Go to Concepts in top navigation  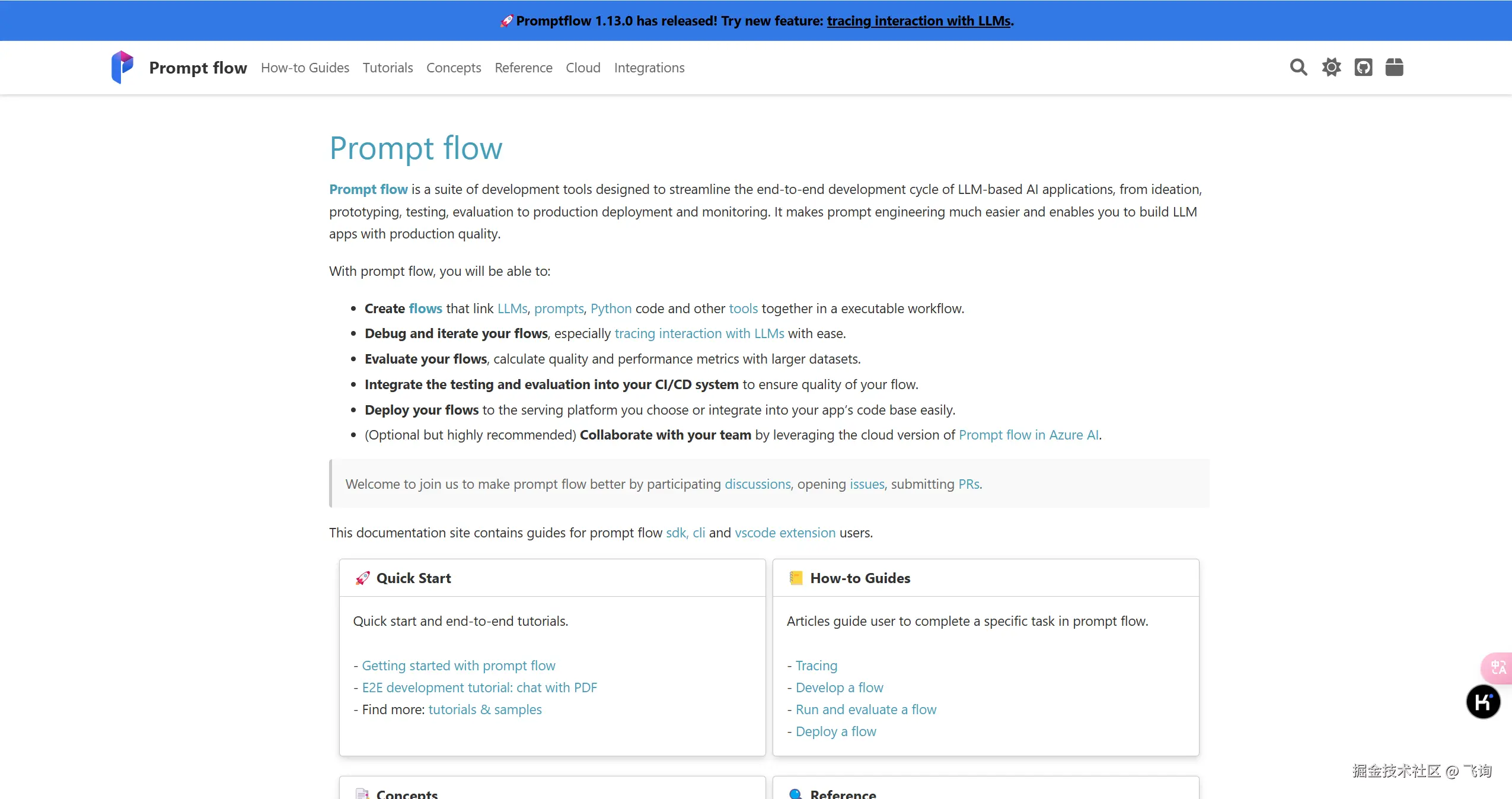[x=454, y=68]
